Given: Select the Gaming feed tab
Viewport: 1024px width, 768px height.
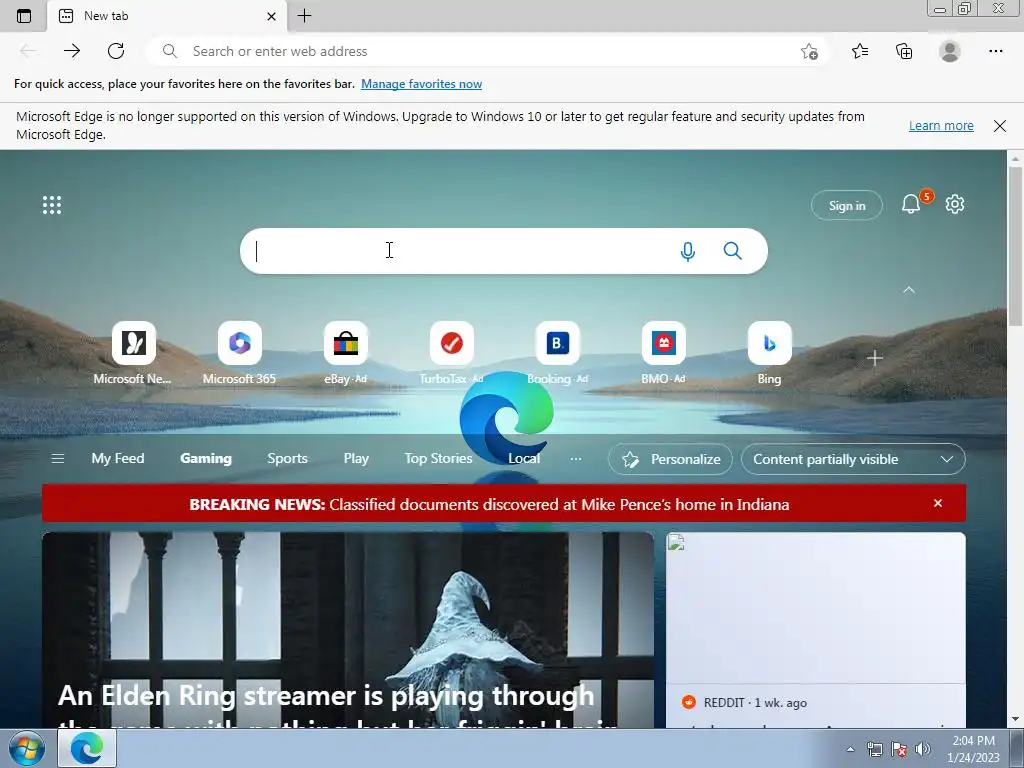Looking at the screenshot, I should pos(206,458).
